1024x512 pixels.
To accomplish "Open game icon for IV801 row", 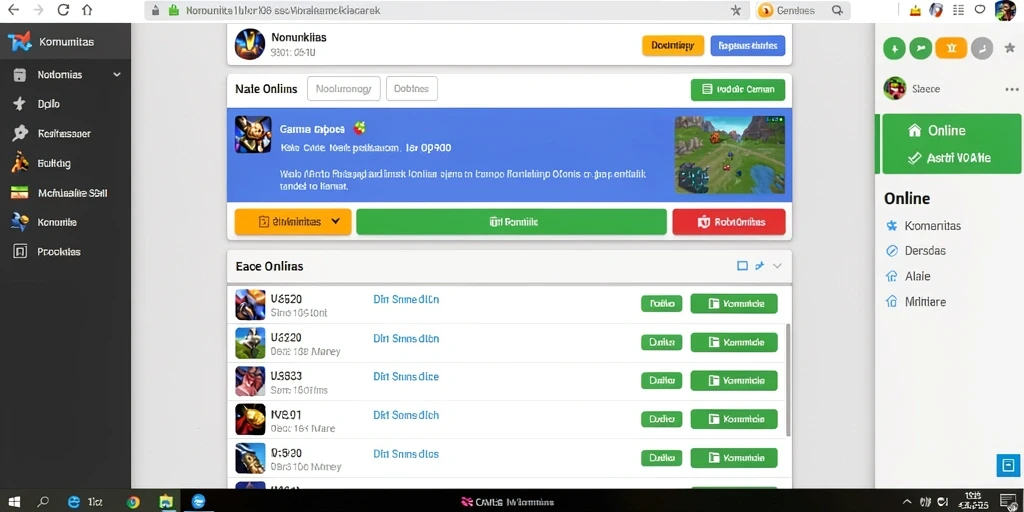I will pos(250,419).
